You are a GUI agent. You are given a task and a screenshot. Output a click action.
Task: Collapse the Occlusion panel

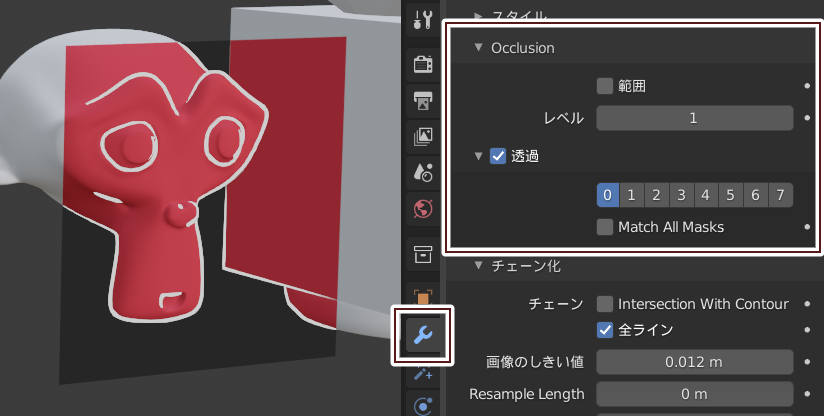[x=478, y=47]
